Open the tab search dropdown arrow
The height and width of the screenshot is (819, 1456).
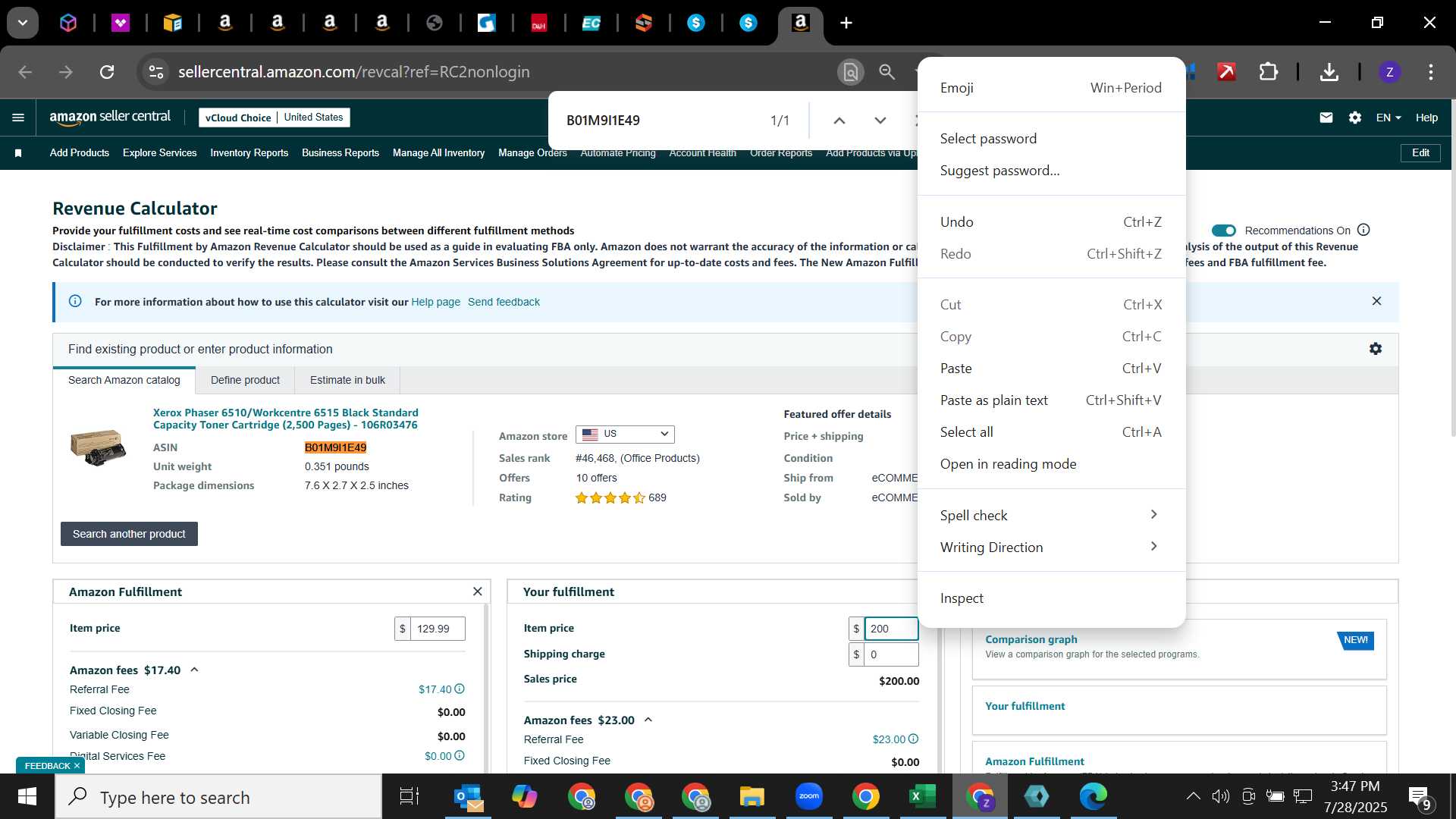(23, 23)
